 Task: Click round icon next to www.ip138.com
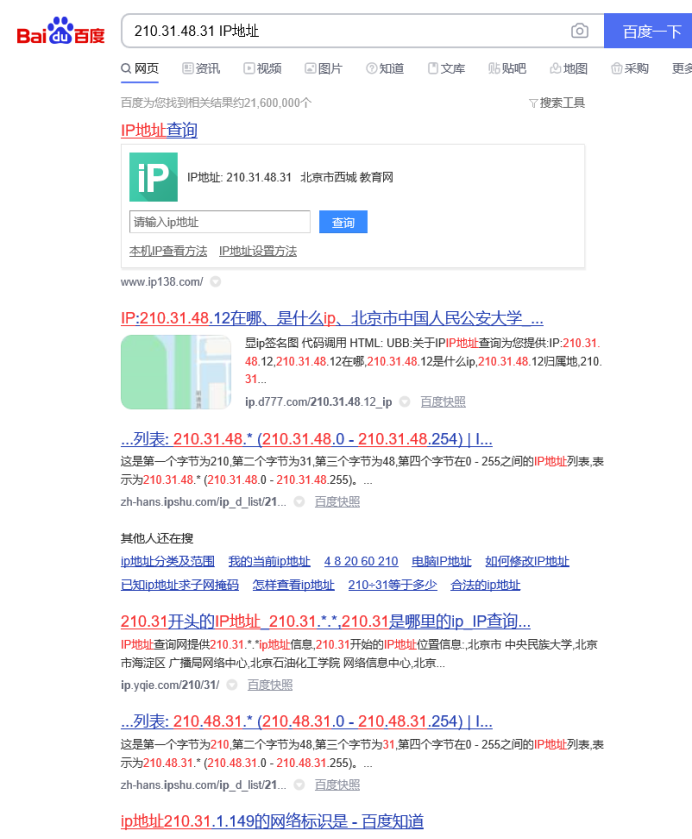(215, 281)
